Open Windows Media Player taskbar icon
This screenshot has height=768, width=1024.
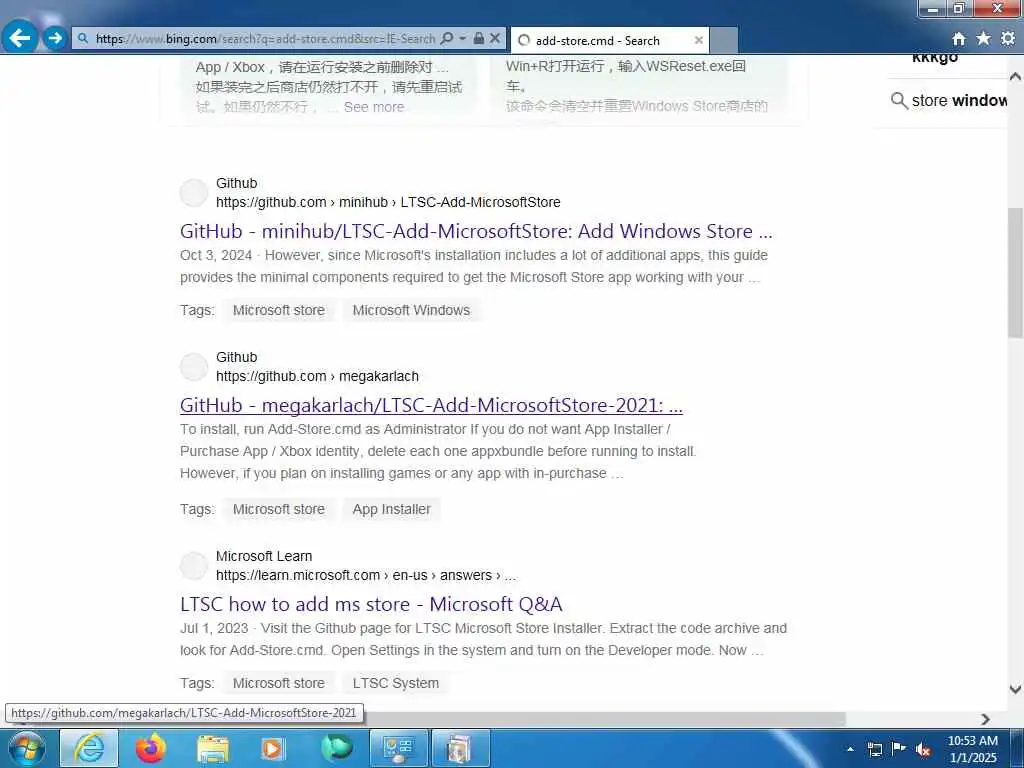(x=273, y=748)
